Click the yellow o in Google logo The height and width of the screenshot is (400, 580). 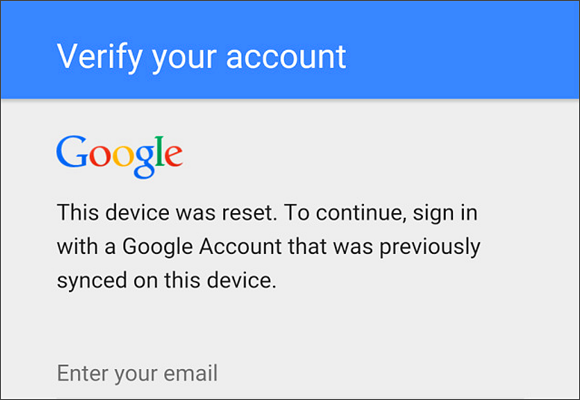(123, 156)
